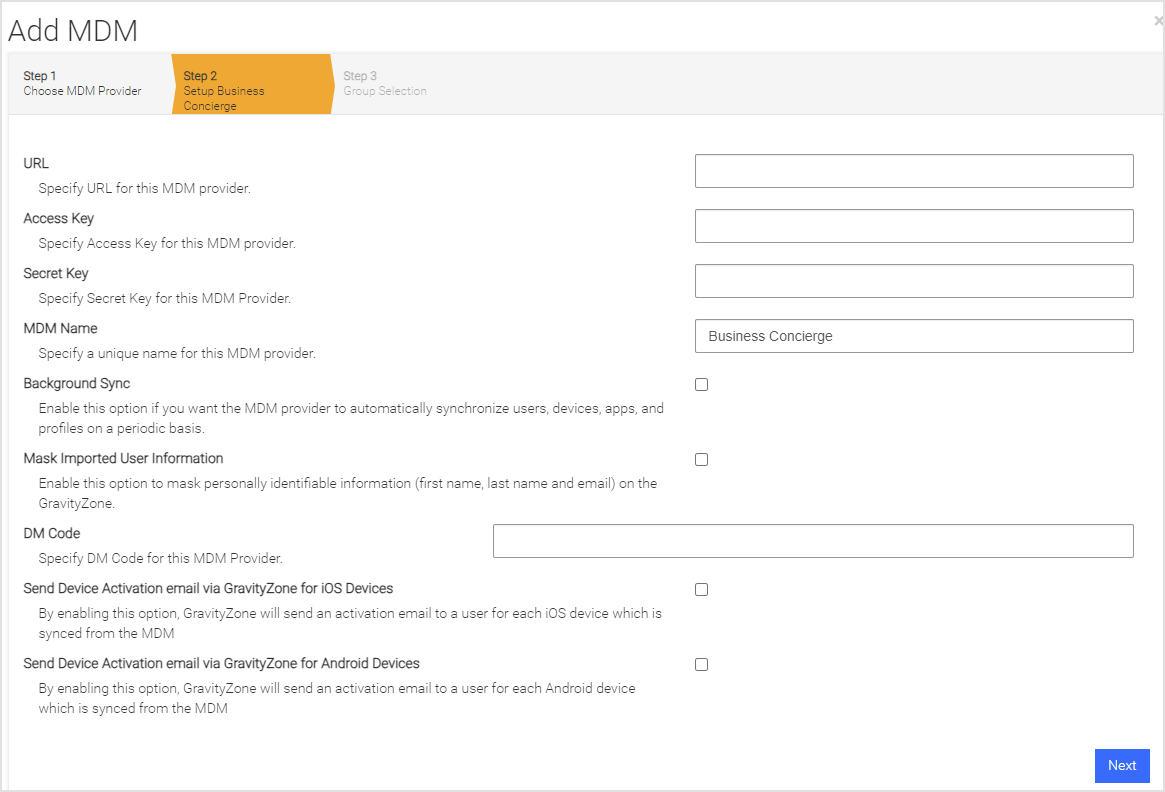The image size is (1165, 792).
Task: Click the Secret Key label
Action: (x=55, y=273)
